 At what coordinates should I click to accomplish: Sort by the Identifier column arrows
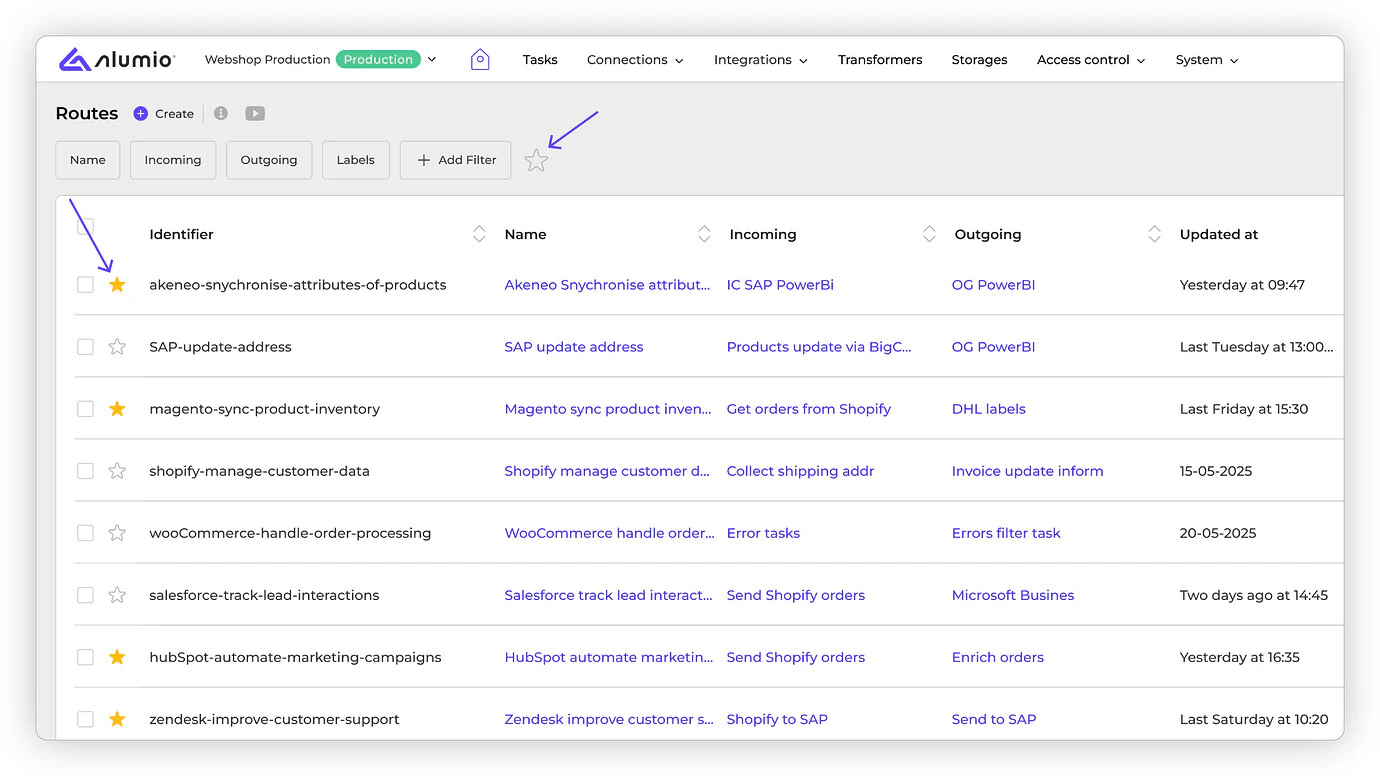click(x=479, y=234)
